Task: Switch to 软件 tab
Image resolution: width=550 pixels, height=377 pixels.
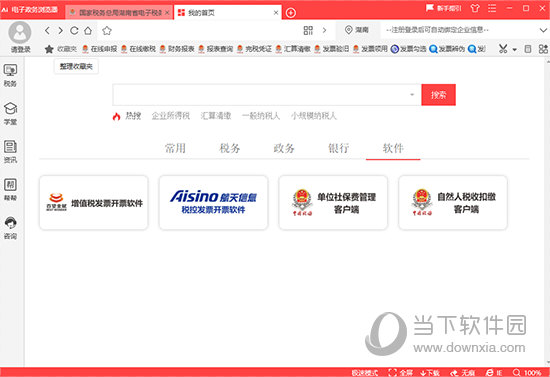Action: 393,148
